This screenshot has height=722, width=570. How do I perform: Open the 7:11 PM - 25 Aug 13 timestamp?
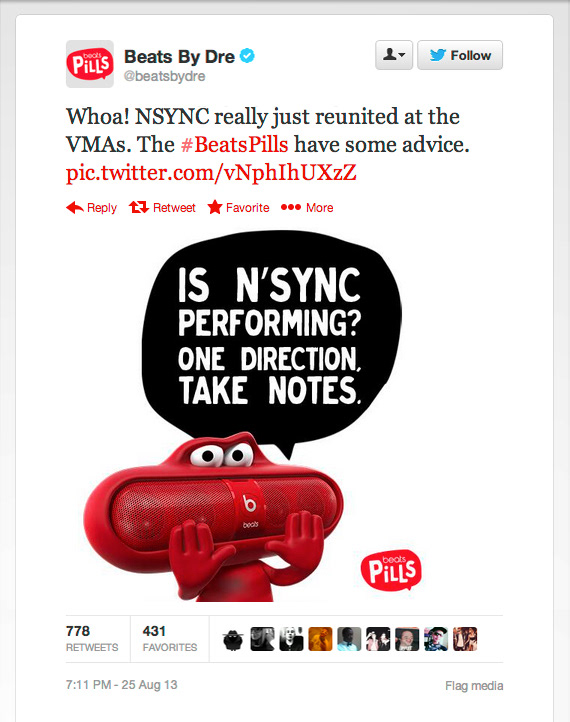[x=122, y=685]
